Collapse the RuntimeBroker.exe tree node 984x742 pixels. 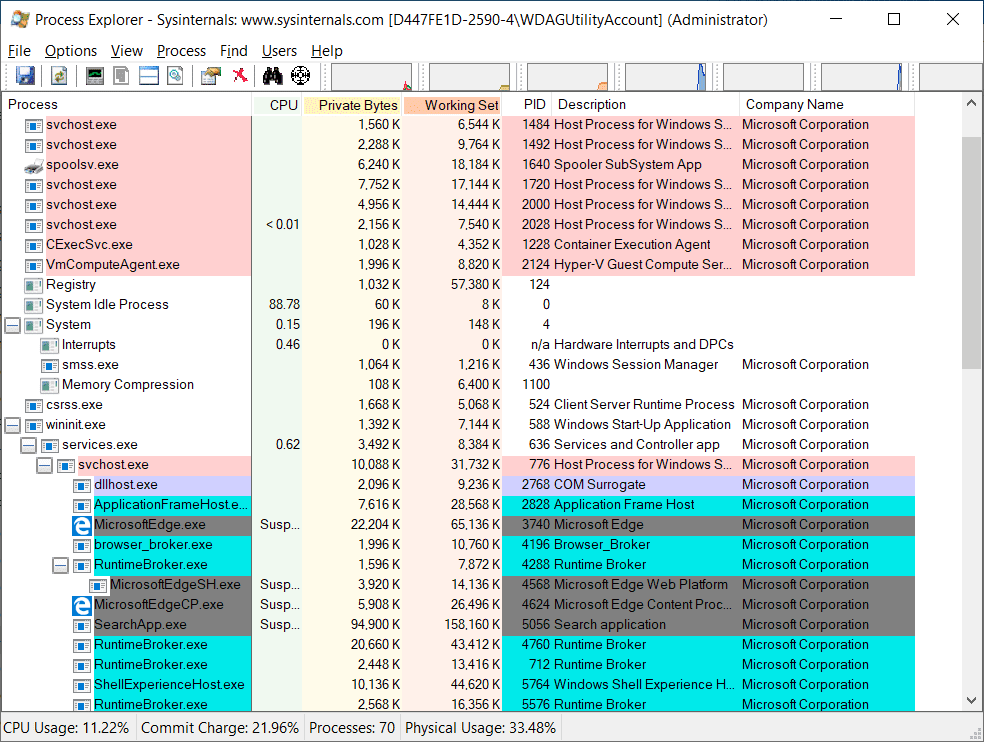click(x=60, y=565)
